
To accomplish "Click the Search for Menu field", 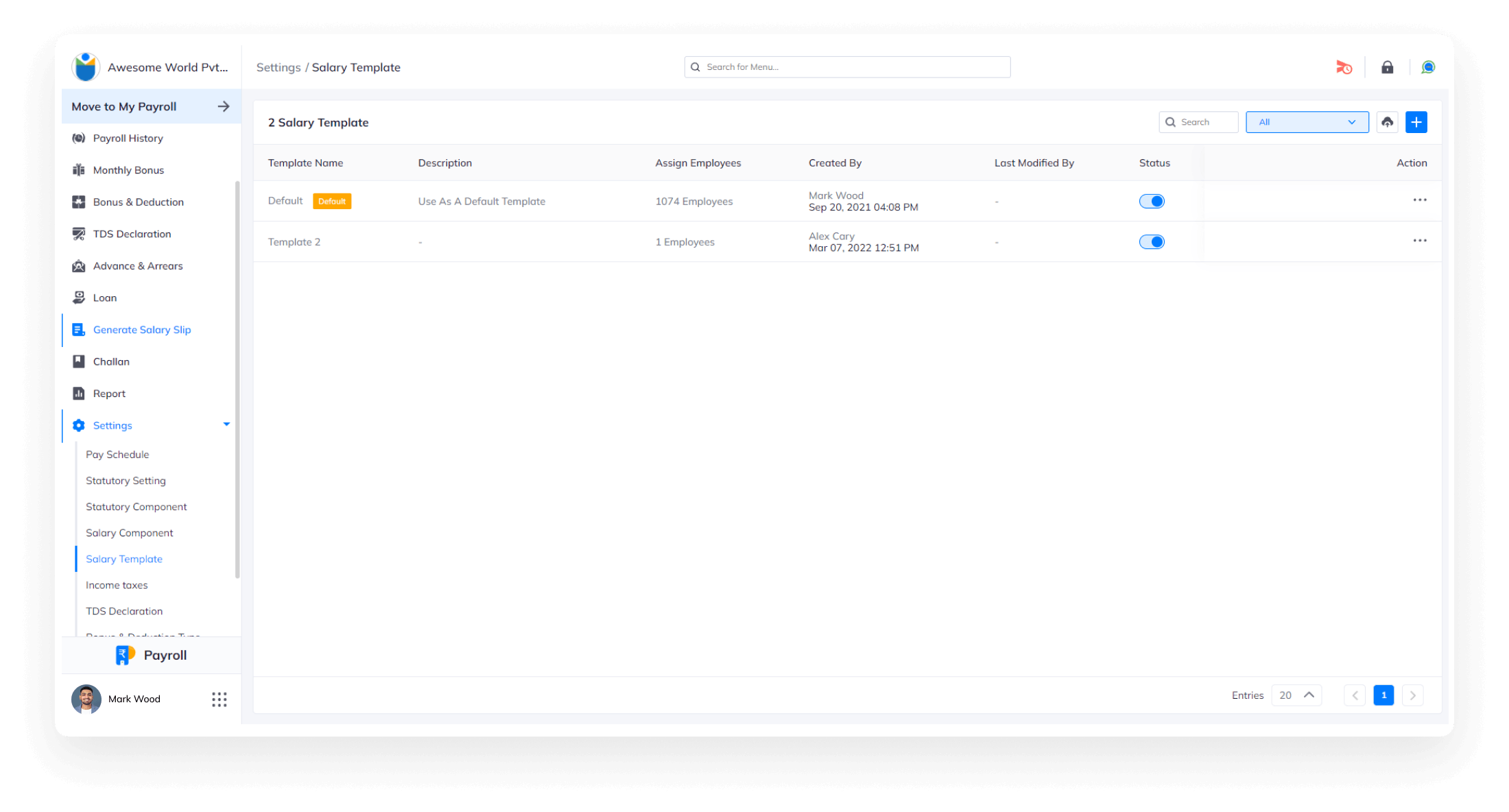I will 847,67.
